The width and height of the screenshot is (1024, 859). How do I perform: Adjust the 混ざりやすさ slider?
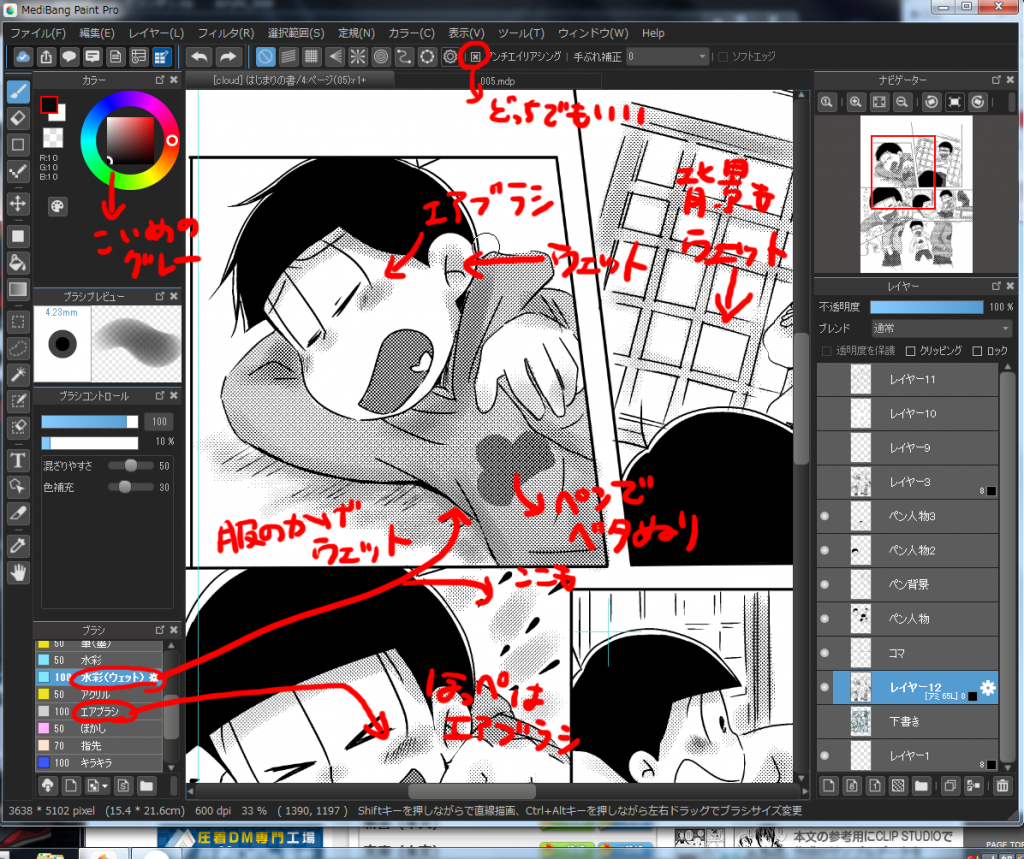(x=131, y=466)
